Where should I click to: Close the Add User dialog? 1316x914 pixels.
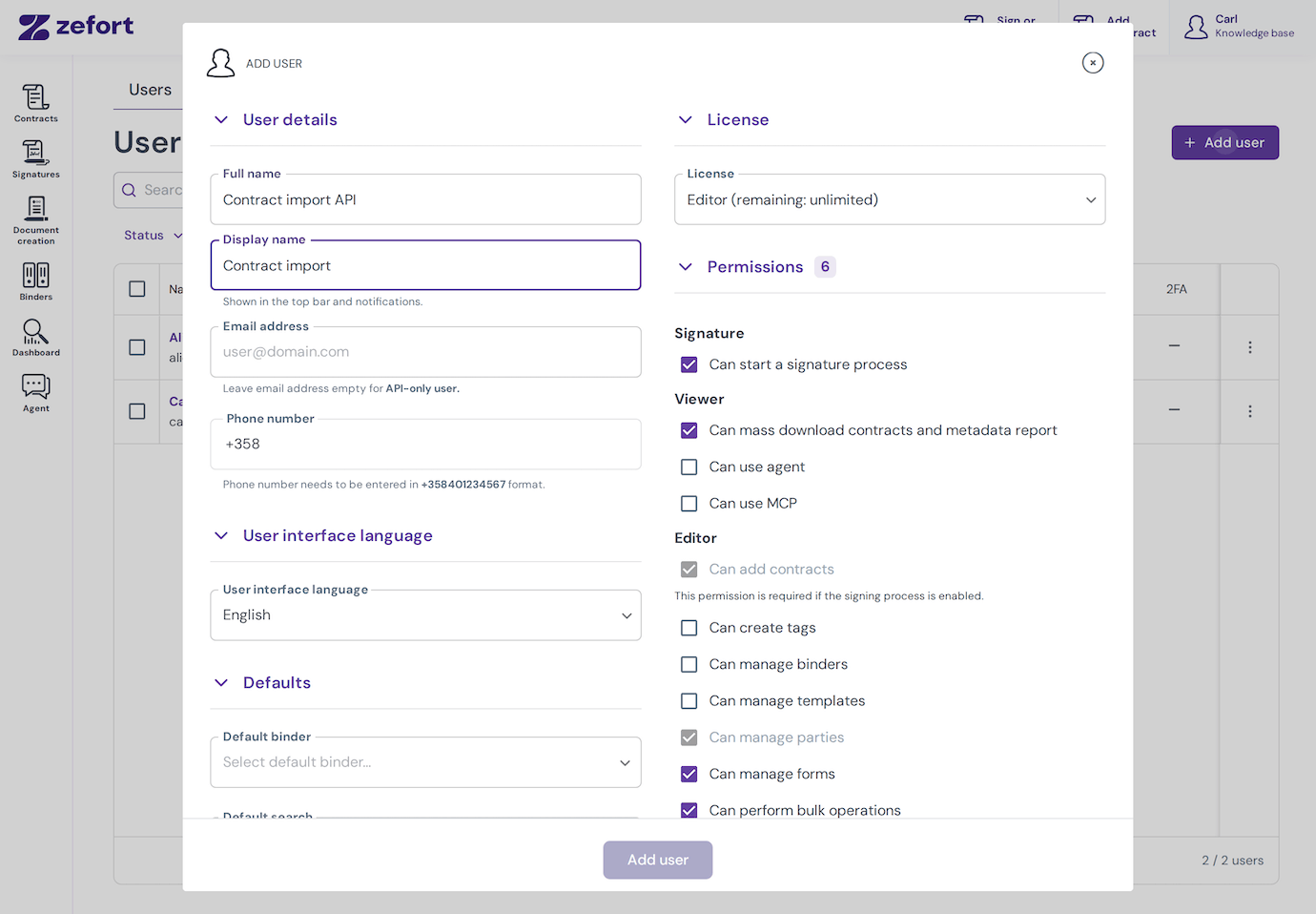pos(1093,63)
